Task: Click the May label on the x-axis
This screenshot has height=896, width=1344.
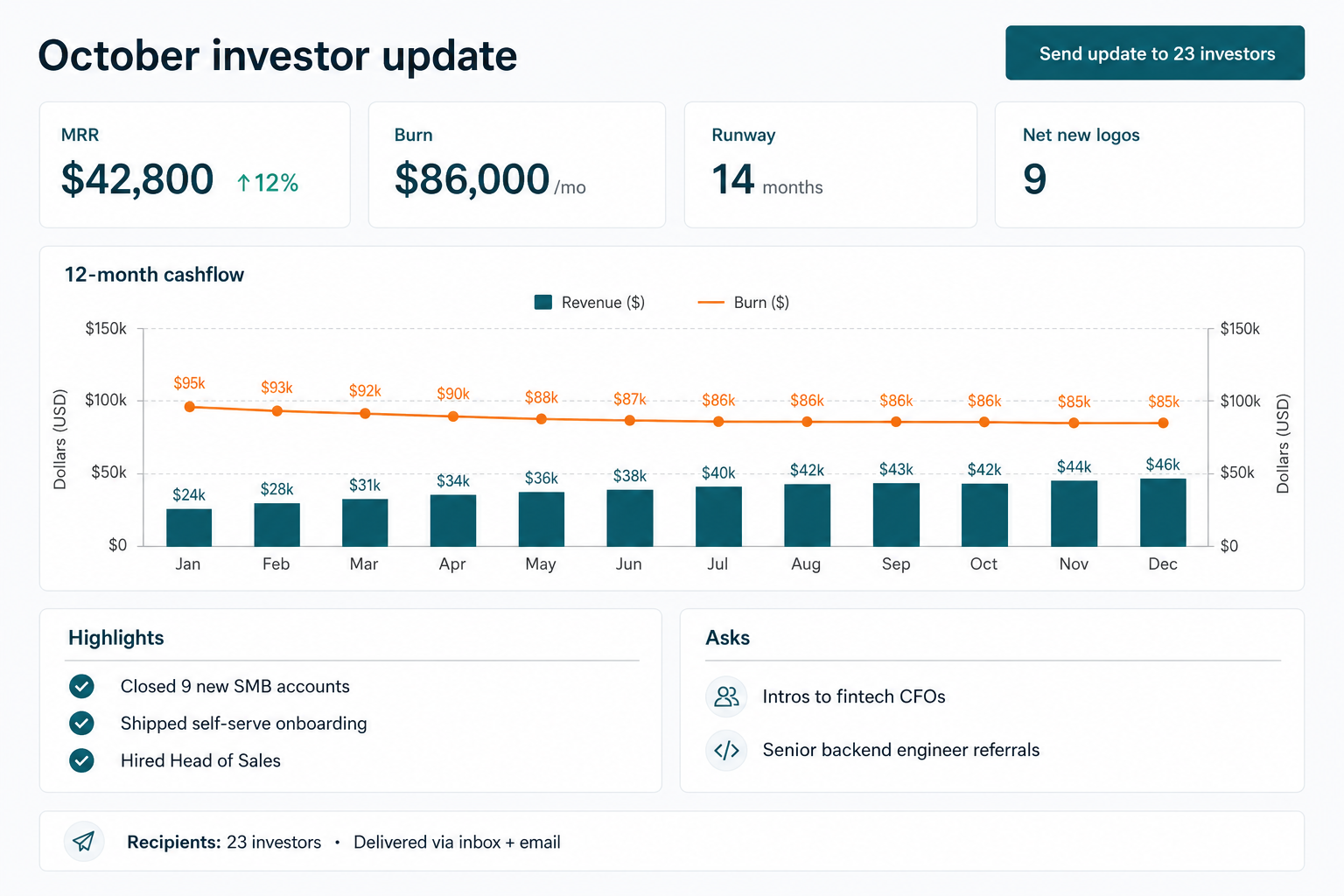Action: pyautogui.click(x=541, y=564)
